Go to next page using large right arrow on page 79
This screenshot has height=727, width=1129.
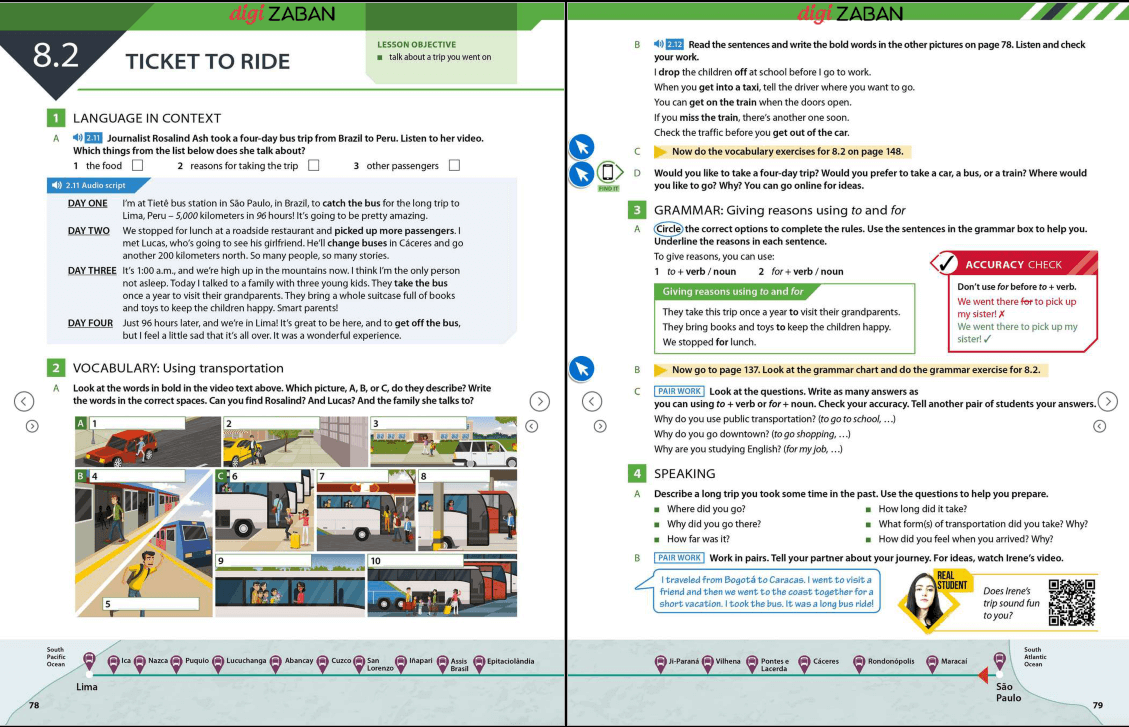(1107, 402)
